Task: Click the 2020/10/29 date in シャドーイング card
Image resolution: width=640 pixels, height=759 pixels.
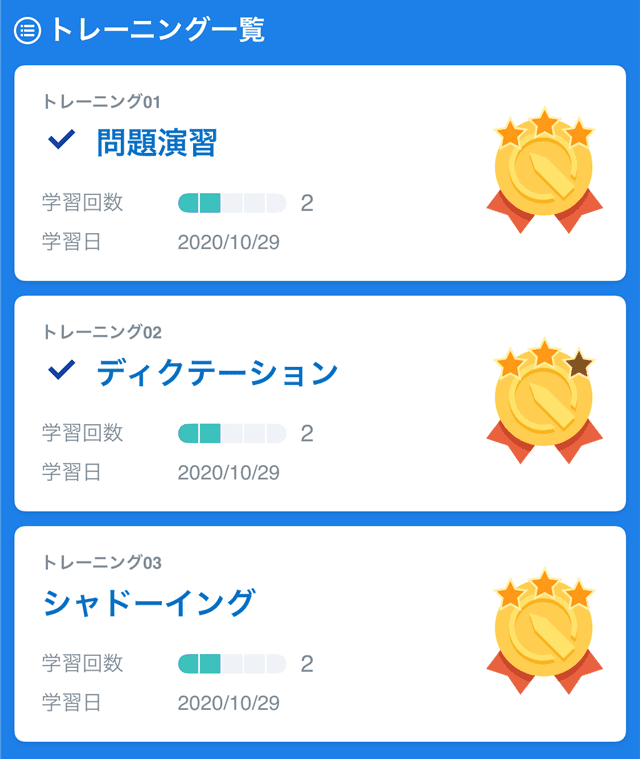Action: (x=229, y=703)
